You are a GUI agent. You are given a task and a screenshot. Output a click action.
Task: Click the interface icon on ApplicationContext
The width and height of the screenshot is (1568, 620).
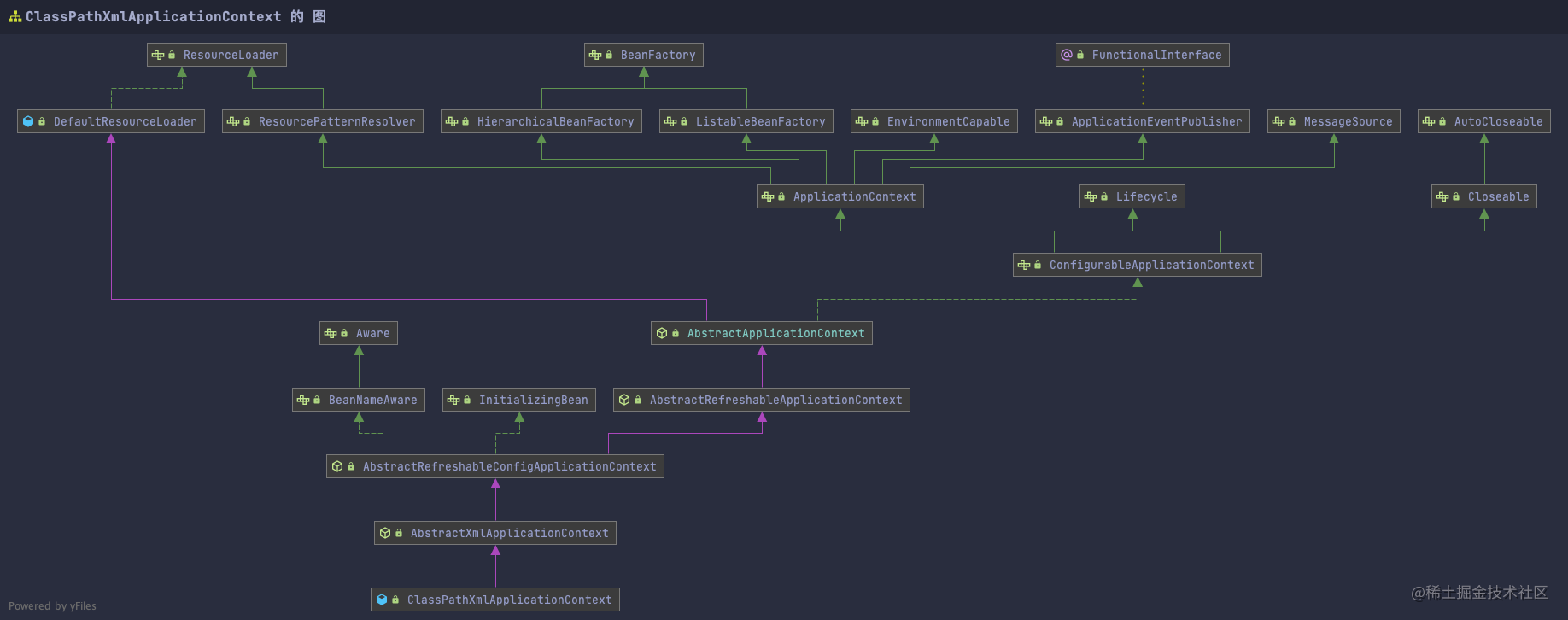[768, 196]
